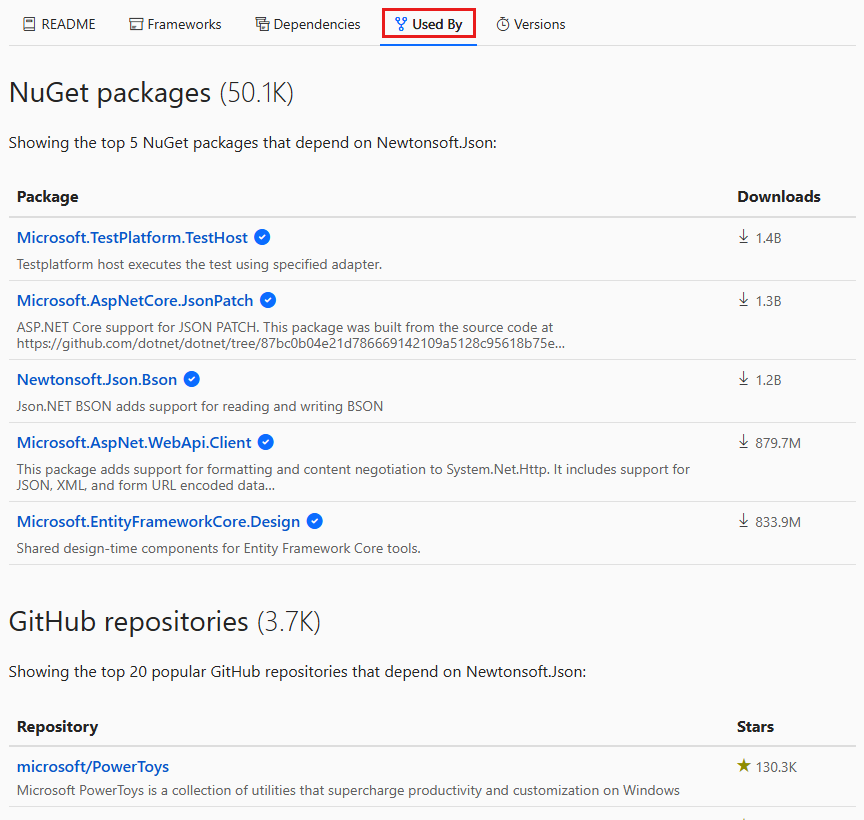Open the Versions tab
This screenshot has width=864, height=820.
[530, 24]
